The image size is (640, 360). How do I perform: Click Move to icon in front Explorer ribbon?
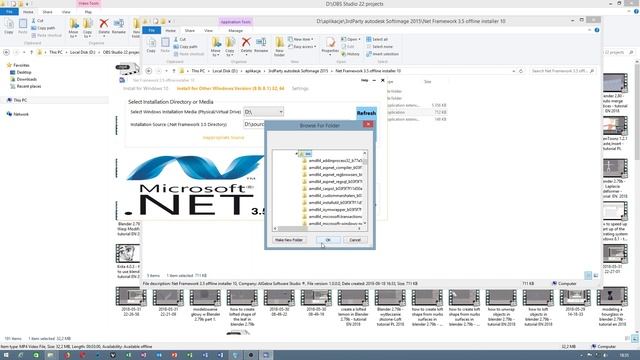(216, 46)
